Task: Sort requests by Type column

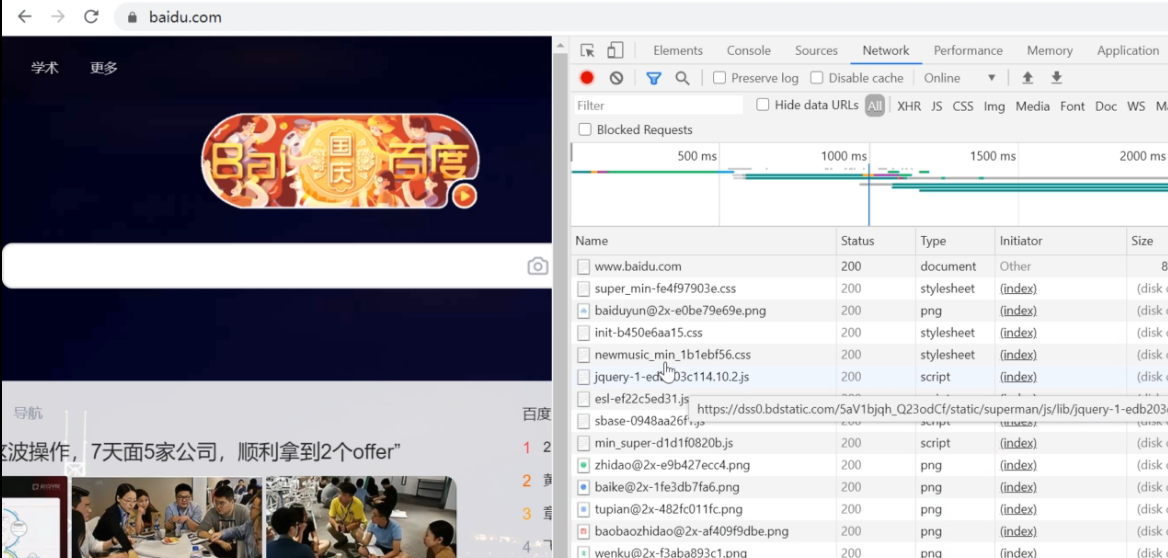Action: point(956,241)
